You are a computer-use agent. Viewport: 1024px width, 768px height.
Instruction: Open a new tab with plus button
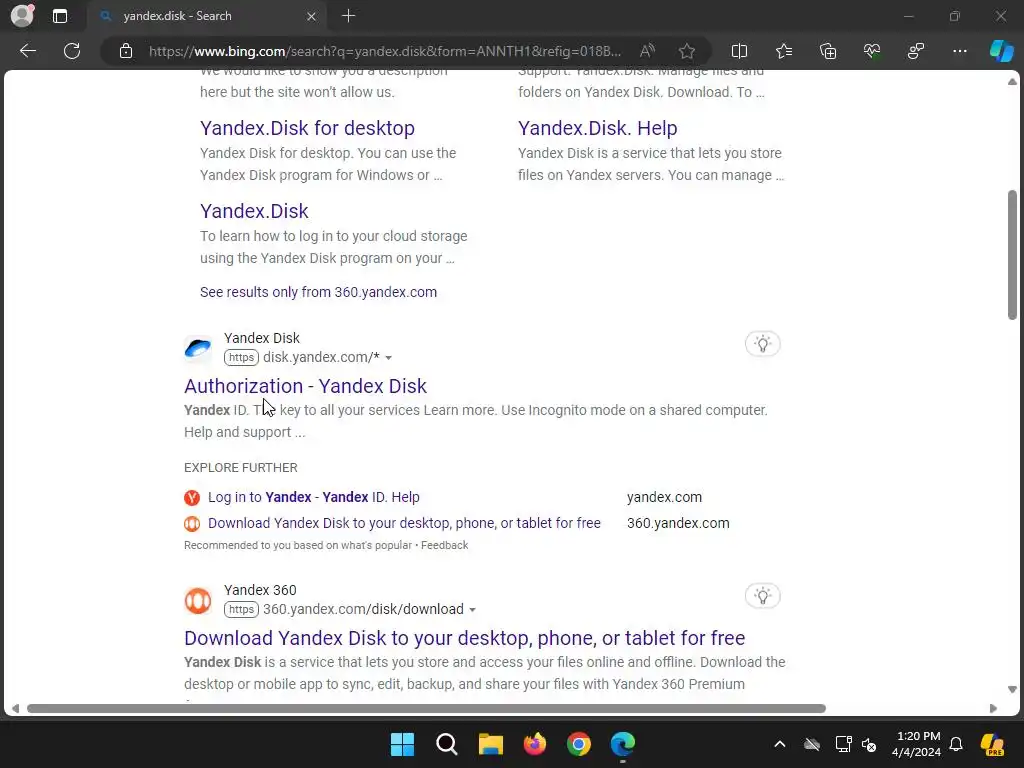(x=349, y=16)
